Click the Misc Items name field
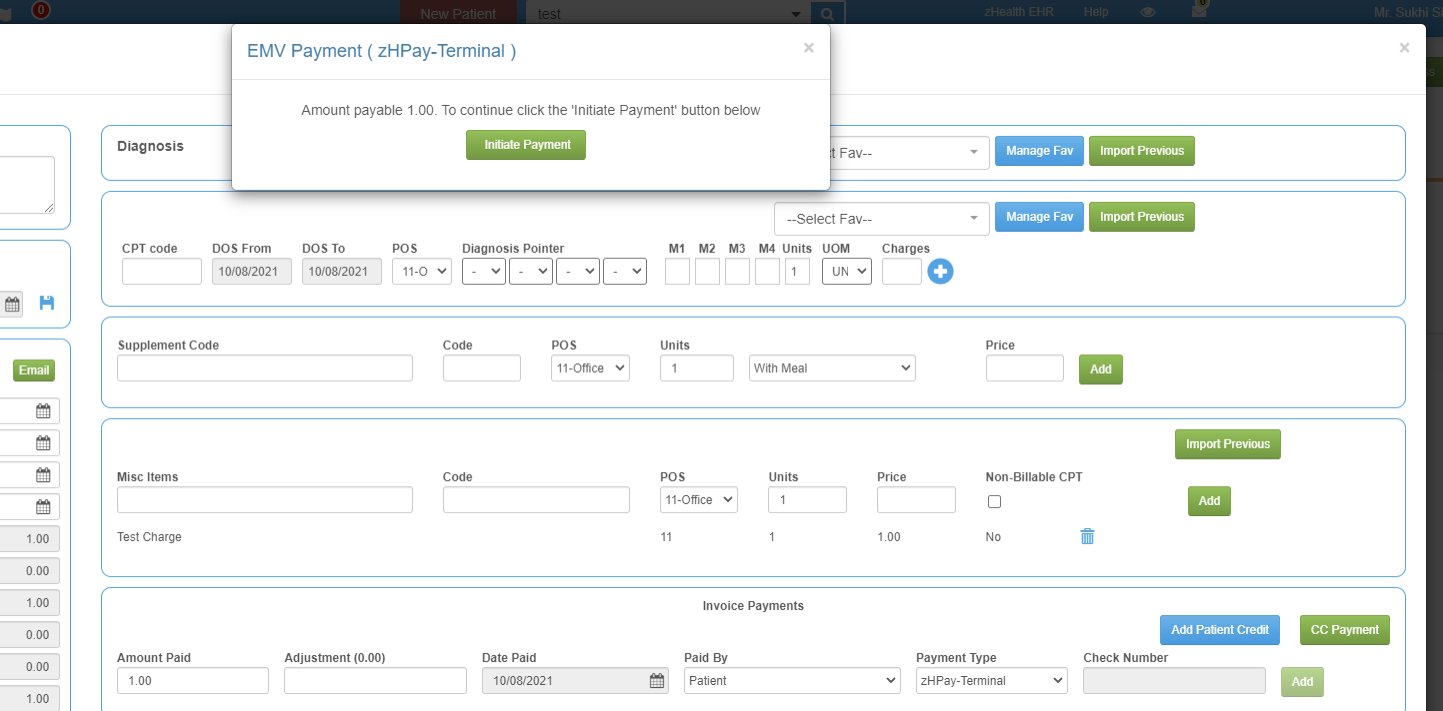 point(265,499)
